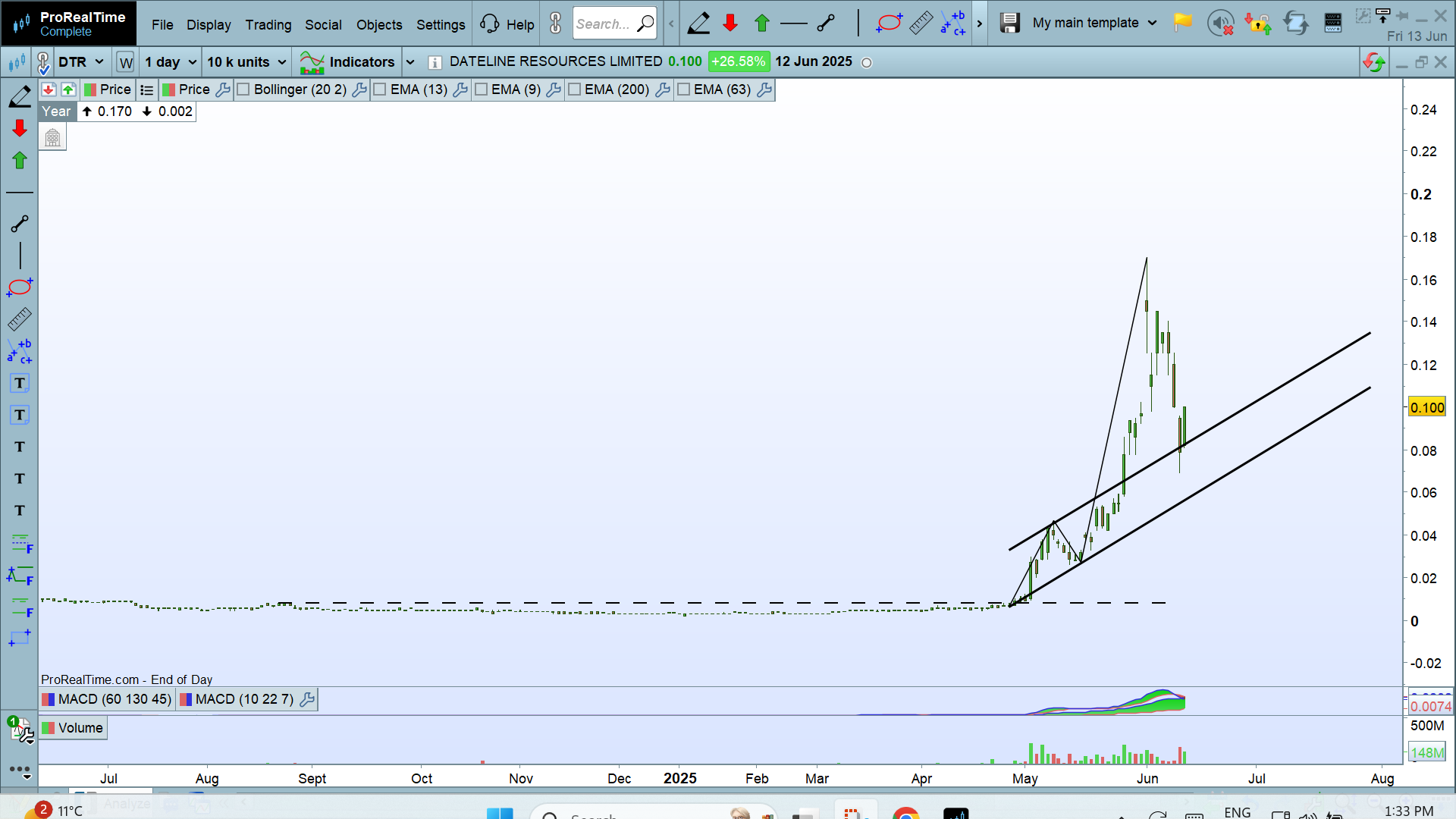Pick the red down arrow in left sidebar
1456x819 pixels.
pyautogui.click(x=20, y=128)
